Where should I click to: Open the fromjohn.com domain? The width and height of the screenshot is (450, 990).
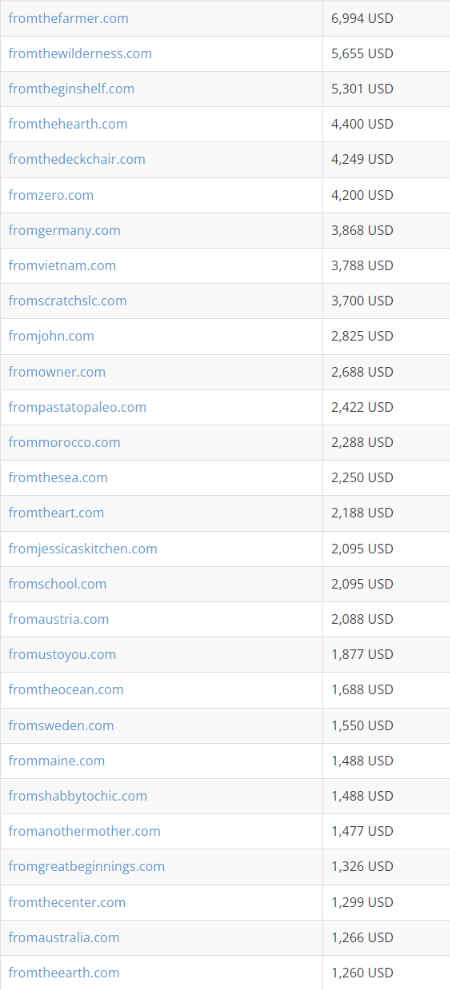(51, 337)
